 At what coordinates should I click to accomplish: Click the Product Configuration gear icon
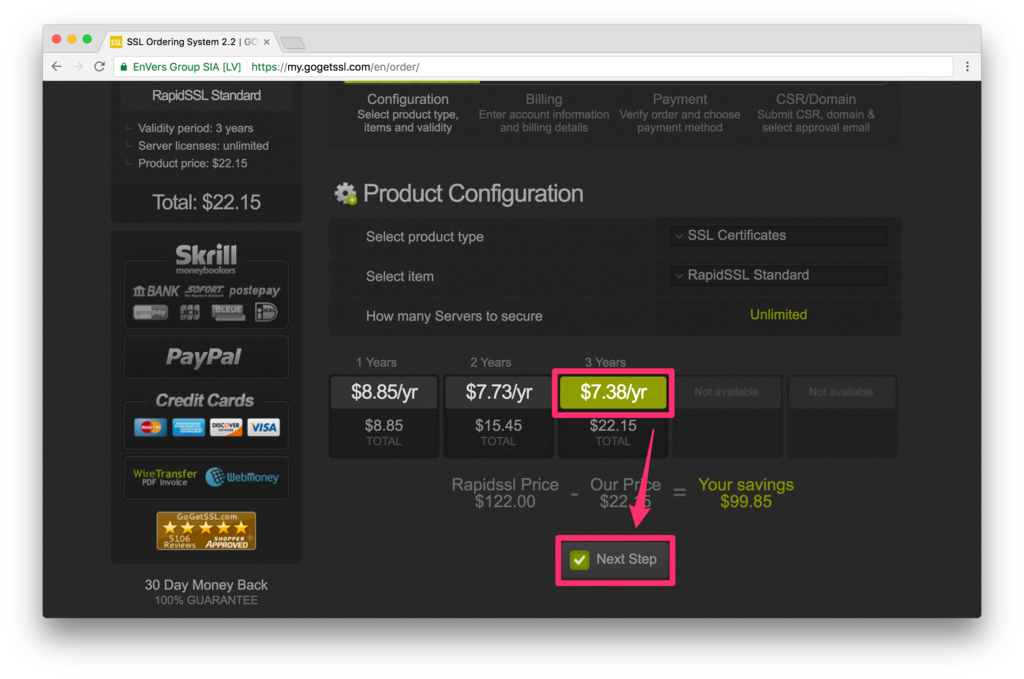(x=345, y=193)
